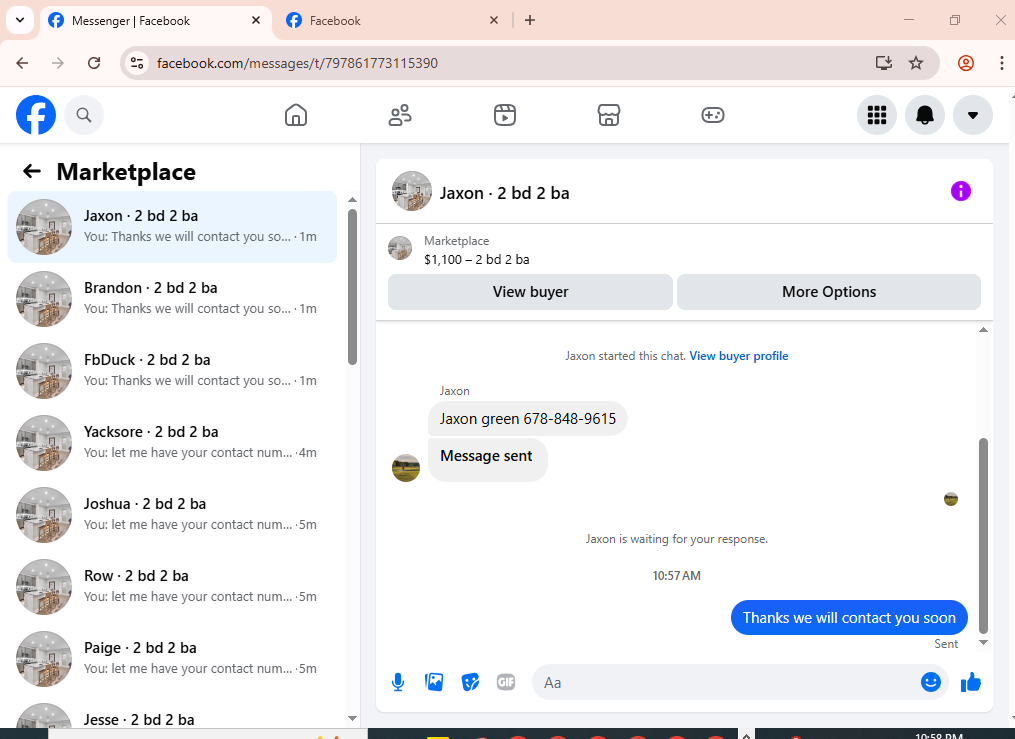Click the View buyer button
The width and height of the screenshot is (1015, 739).
tap(530, 292)
